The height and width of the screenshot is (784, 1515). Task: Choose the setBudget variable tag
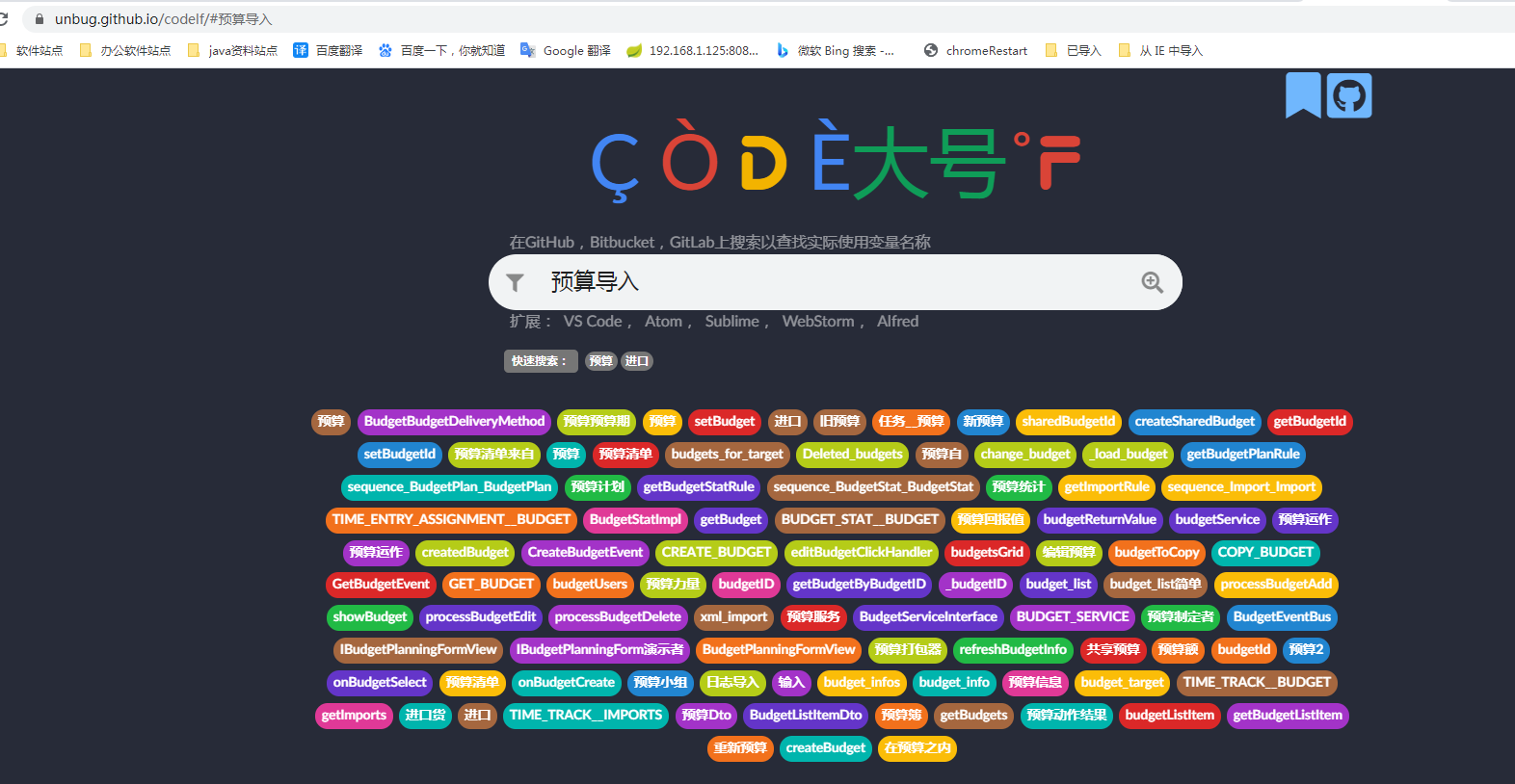[x=725, y=422]
